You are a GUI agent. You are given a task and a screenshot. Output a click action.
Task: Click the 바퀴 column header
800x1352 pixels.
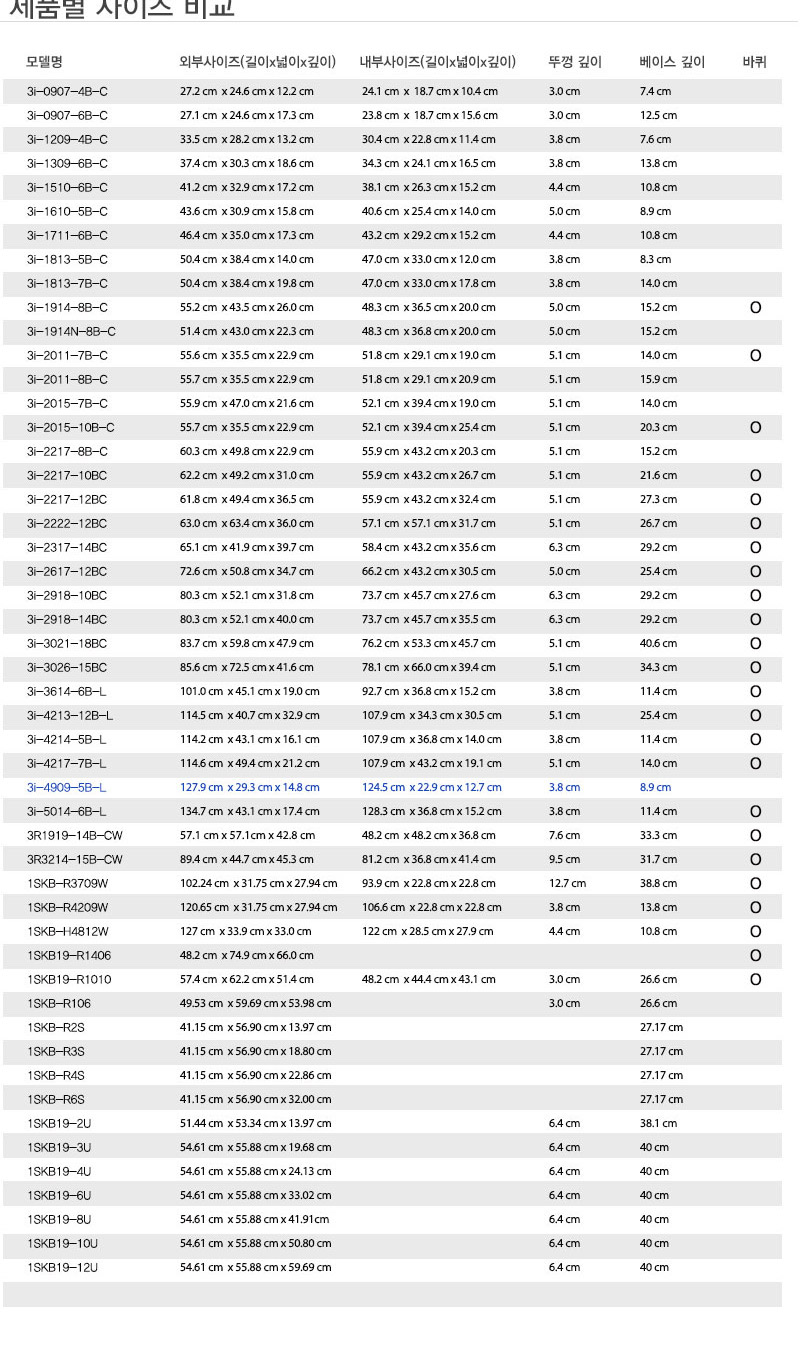(x=755, y=62)
